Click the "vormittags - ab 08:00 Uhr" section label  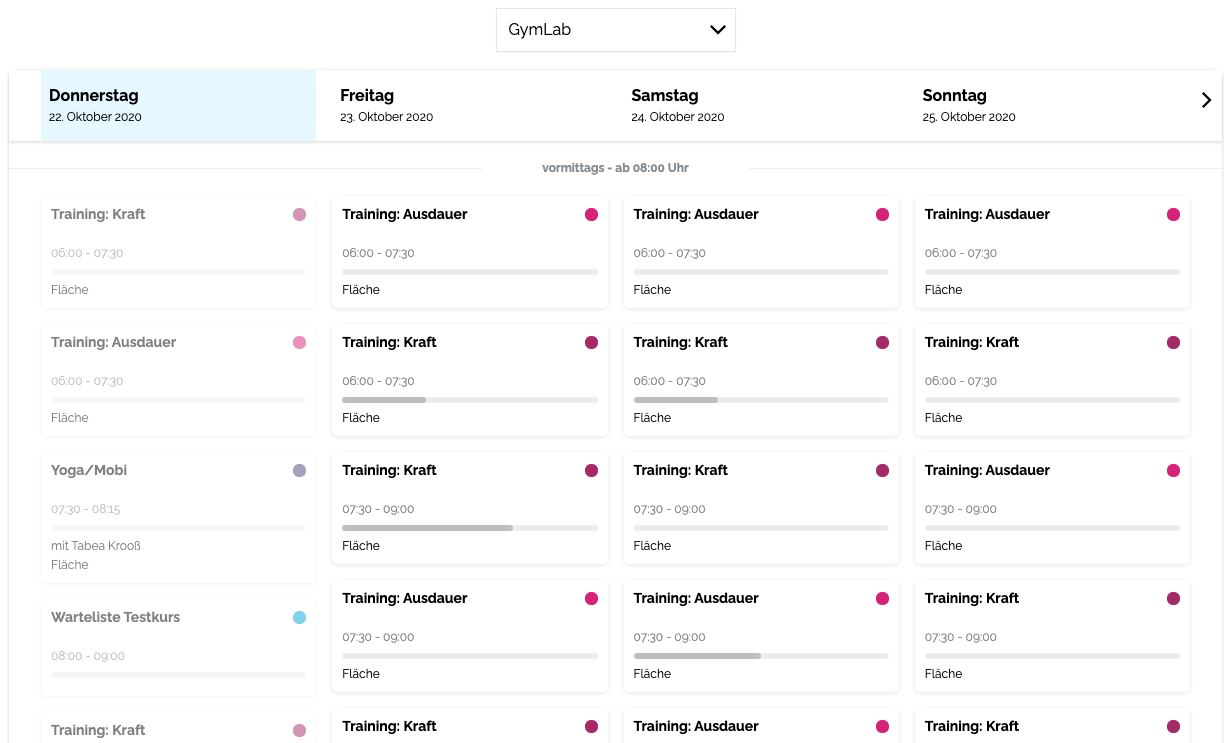point(615,168)
